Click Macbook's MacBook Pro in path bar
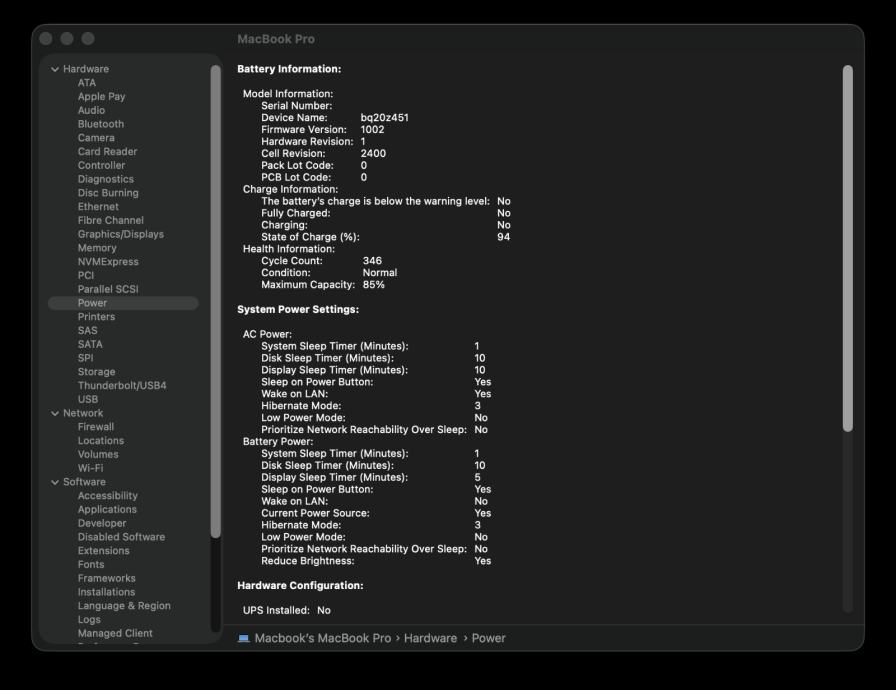Image resolution: width=896 pixels, height=690 pixels. click(322, 638)
